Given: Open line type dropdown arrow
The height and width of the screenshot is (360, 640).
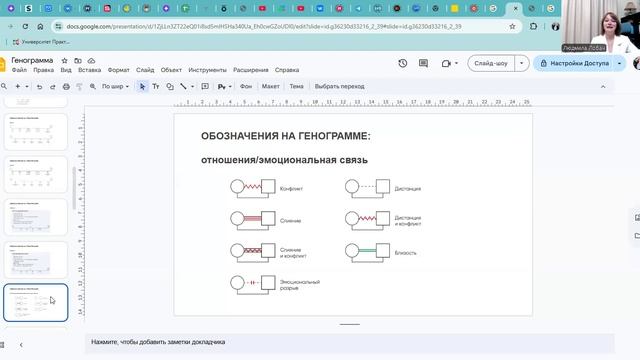Looking at the screenshot, I should tap(192, 87).
